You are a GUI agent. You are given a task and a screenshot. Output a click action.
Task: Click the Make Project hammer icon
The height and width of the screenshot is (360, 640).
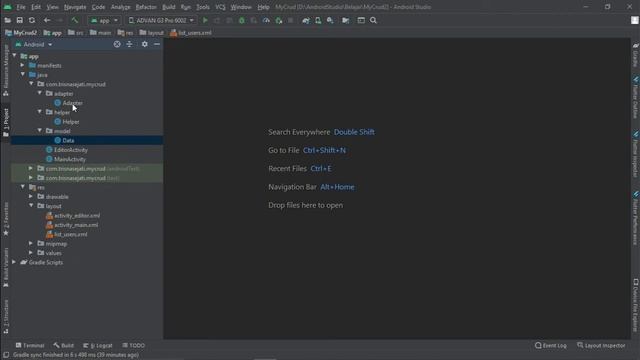pyautogui.click(x=75, y=20)
